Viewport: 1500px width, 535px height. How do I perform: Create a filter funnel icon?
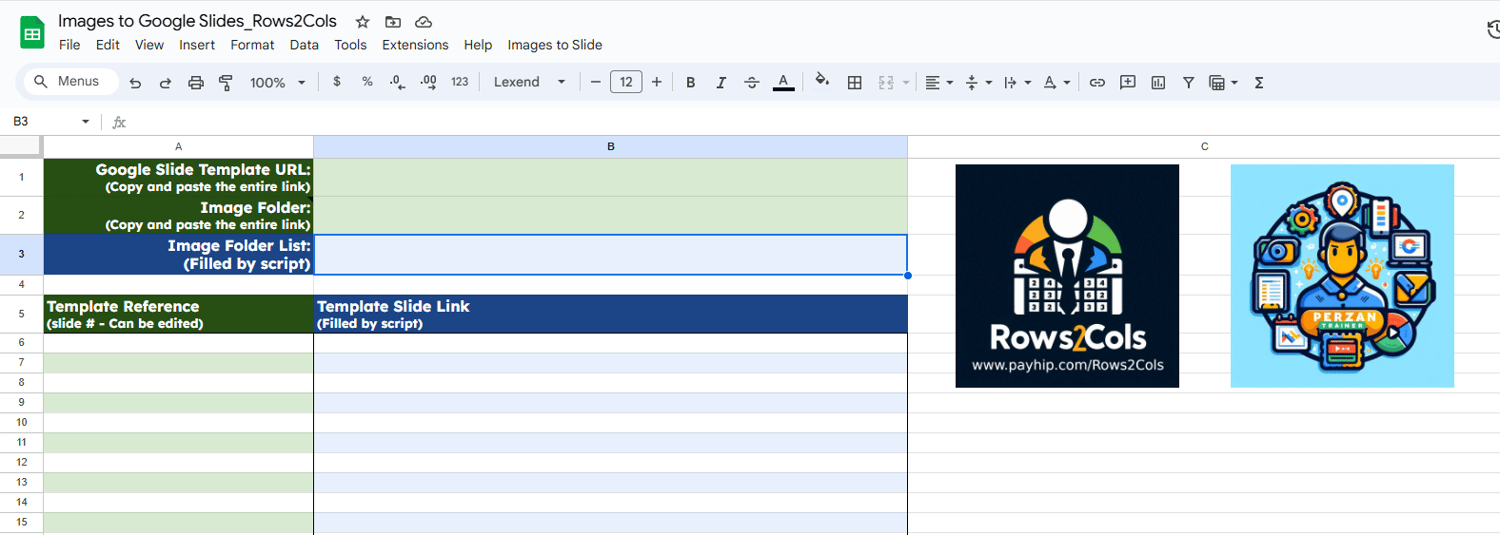coord(1188,82)
